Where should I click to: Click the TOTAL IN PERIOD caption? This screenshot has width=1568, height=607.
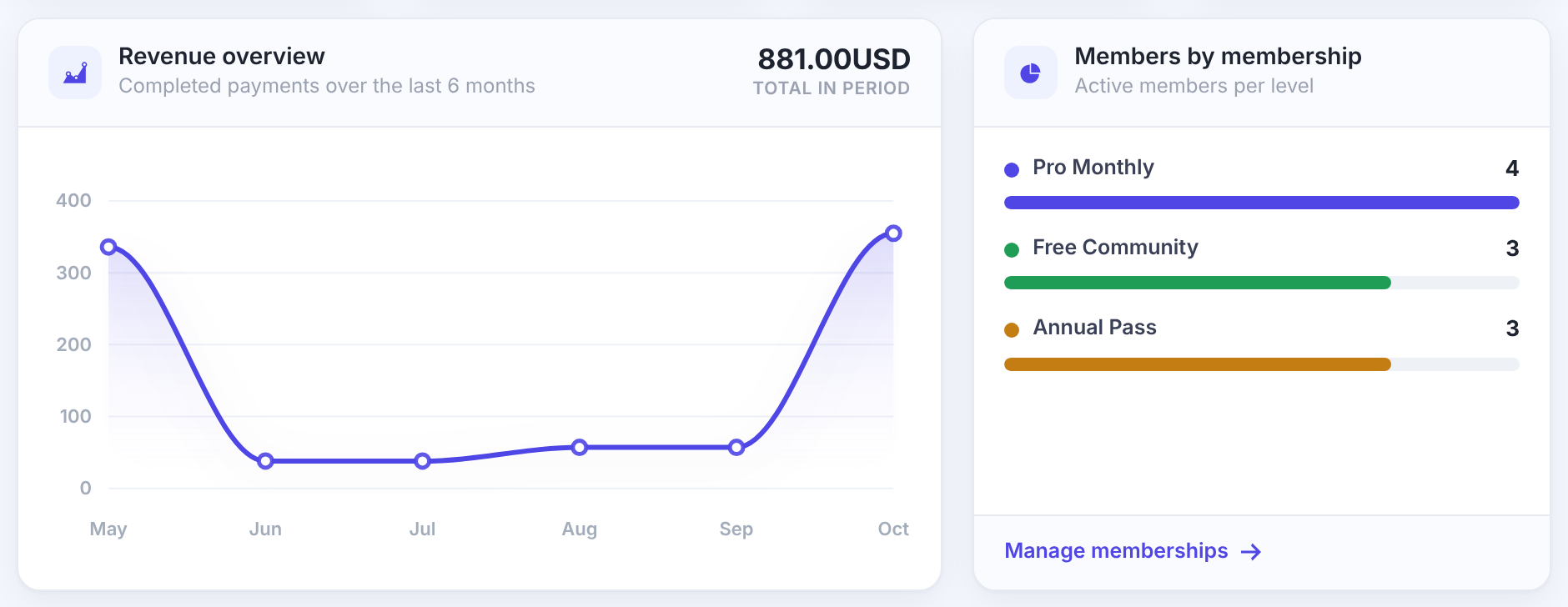coord(832,88)
